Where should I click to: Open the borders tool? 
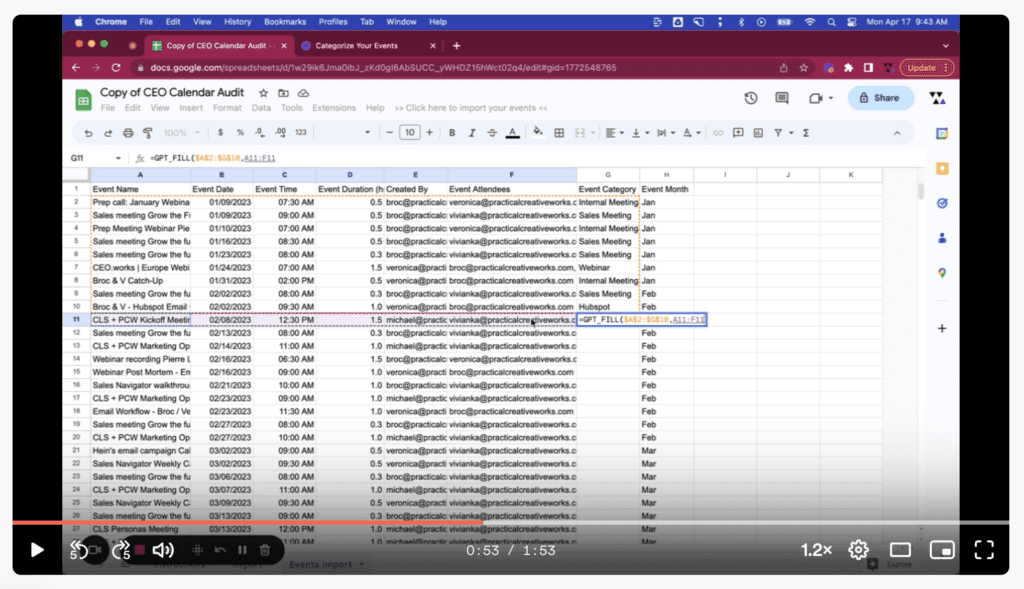pos(559,133)
